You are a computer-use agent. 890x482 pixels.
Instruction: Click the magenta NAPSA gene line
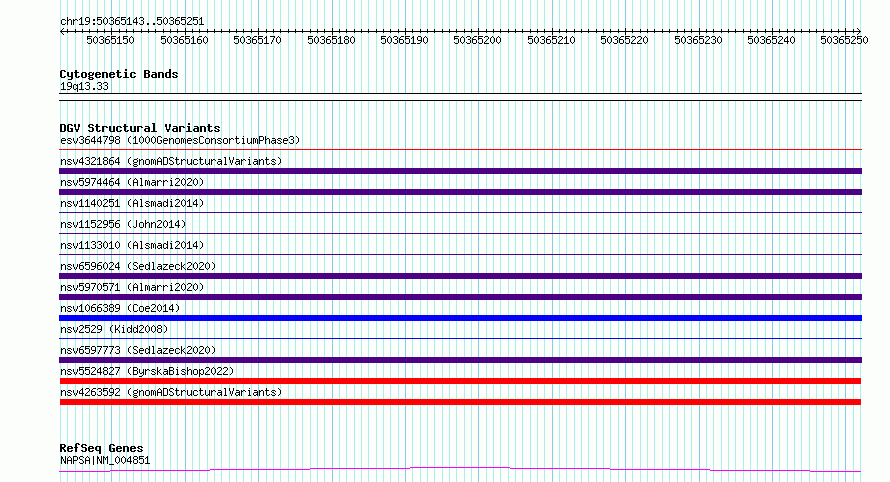pos(460,470)
